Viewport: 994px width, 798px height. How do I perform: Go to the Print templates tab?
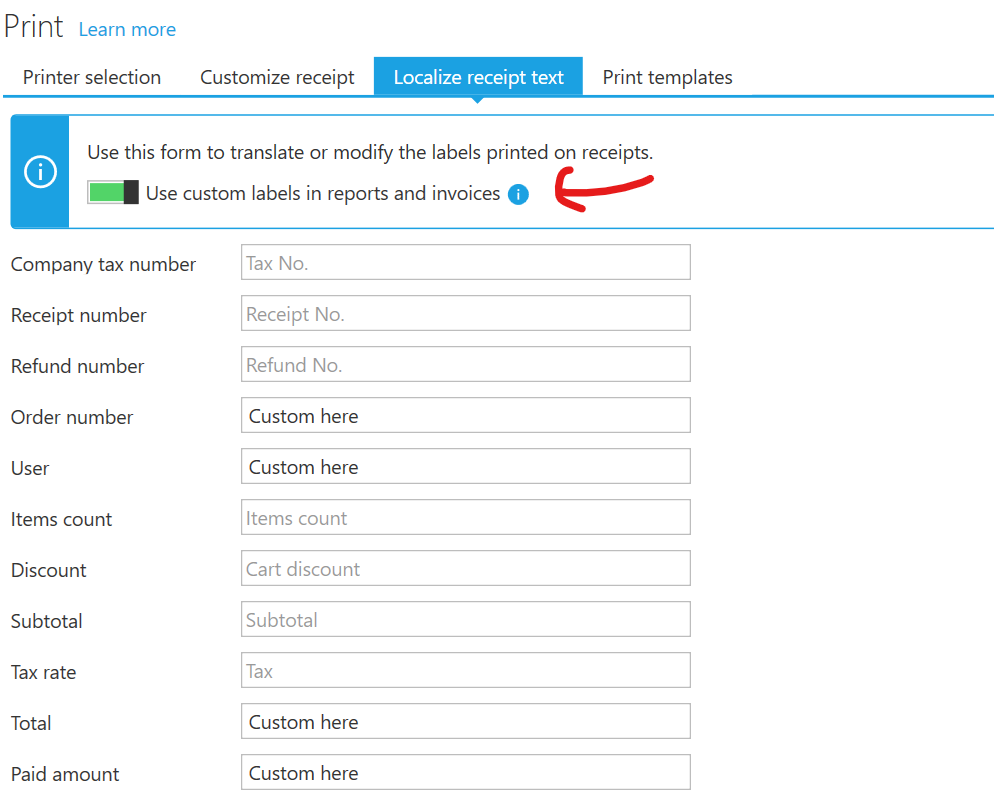(x=667, y=78)
